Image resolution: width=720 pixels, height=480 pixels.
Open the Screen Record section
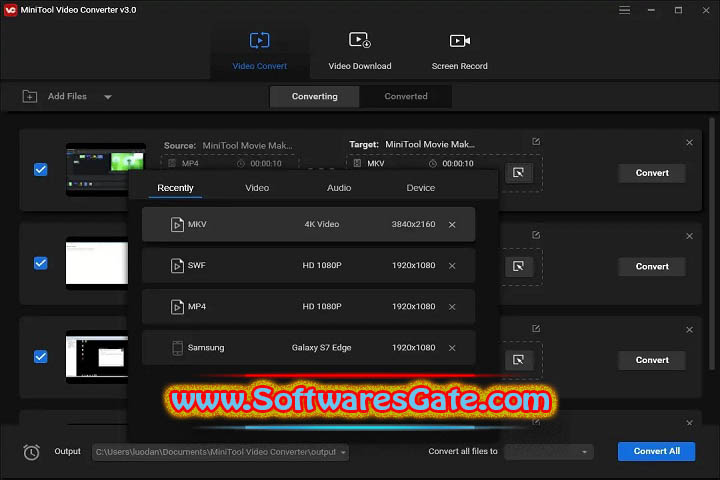(x=459, y=51)
